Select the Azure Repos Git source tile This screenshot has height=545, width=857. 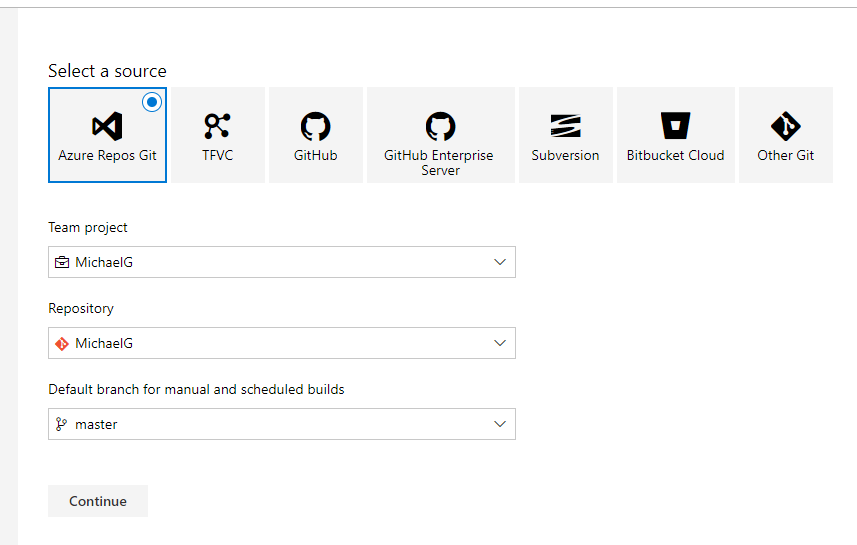point(107,134)
